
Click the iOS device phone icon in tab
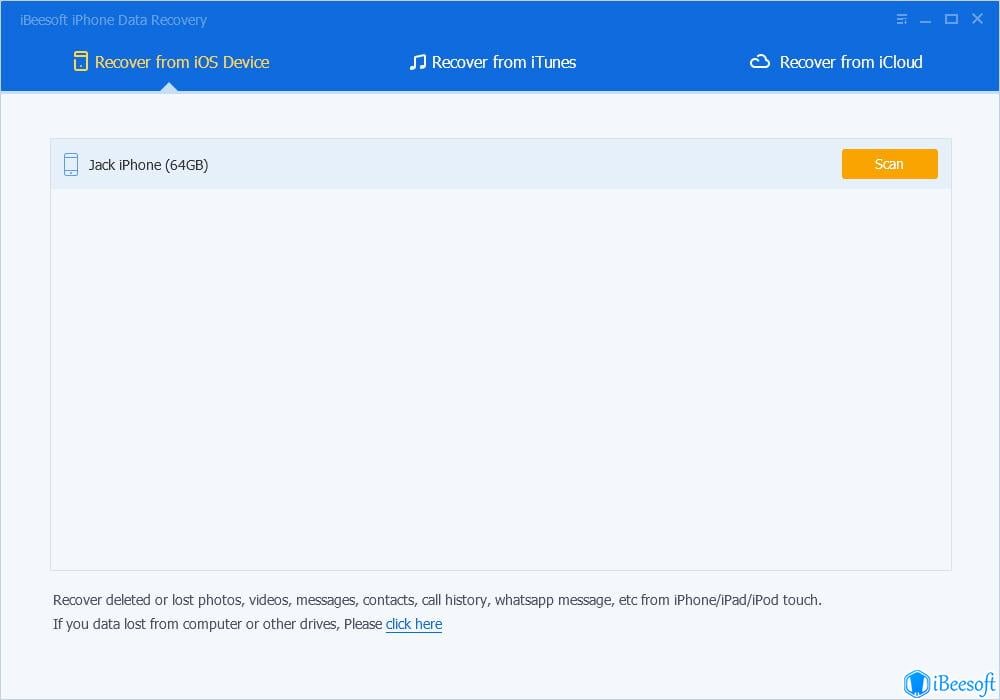point(80,61)
